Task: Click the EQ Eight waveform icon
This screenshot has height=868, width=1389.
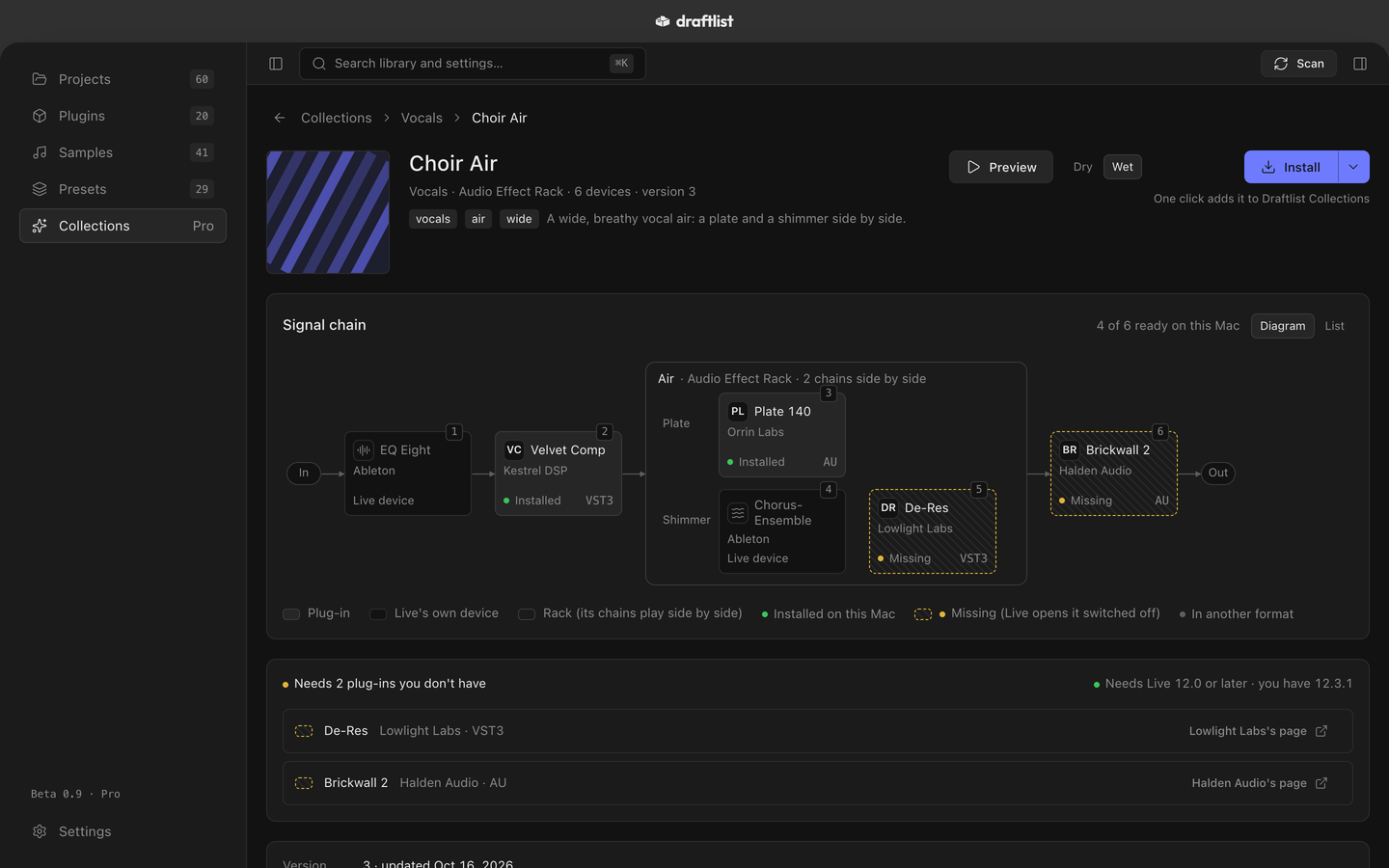Action: (x=364, y=449)
